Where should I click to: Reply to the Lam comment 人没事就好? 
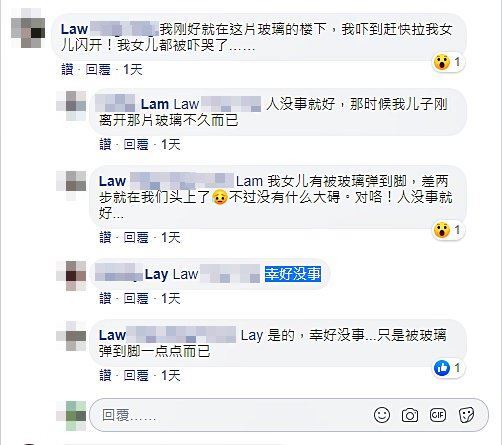tap(136, 145)
